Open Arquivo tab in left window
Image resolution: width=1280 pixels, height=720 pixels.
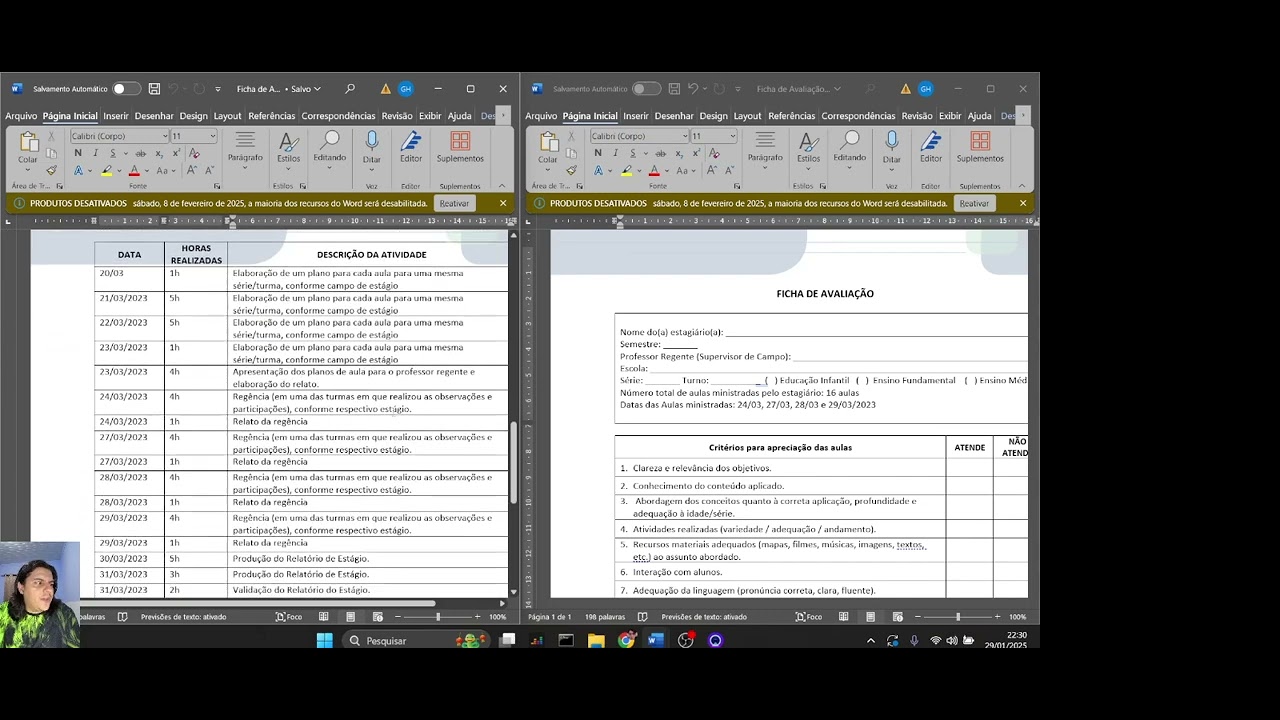[21, 116]
